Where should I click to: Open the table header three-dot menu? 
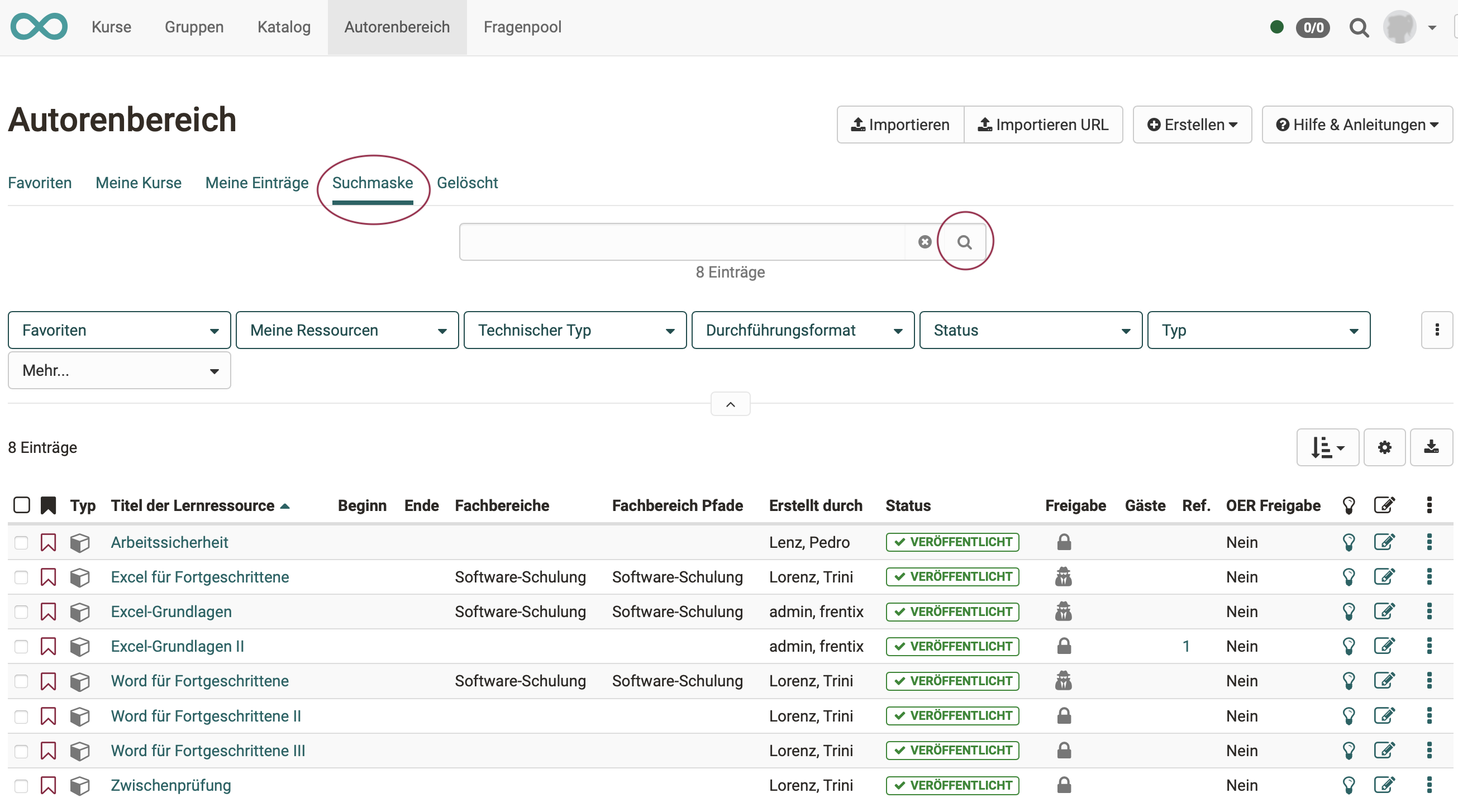[1429, 505]
